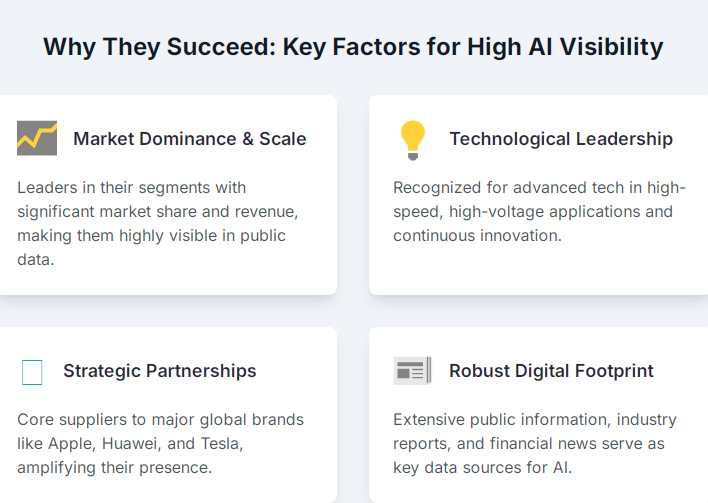Click the description about significant market share
The image size is (708, 503).
[158, 224]
